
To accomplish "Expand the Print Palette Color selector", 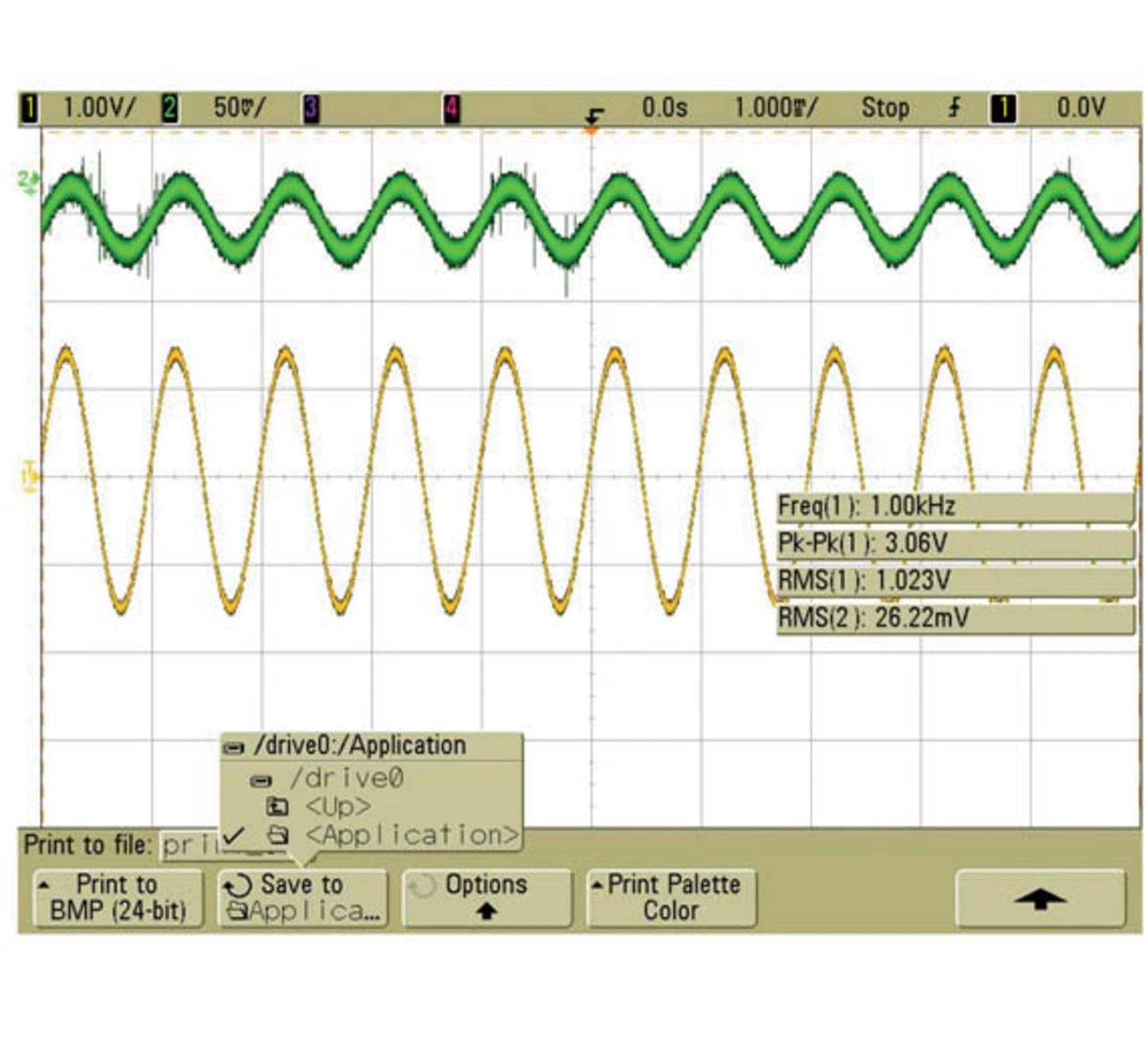I will [x=671, y=898].
